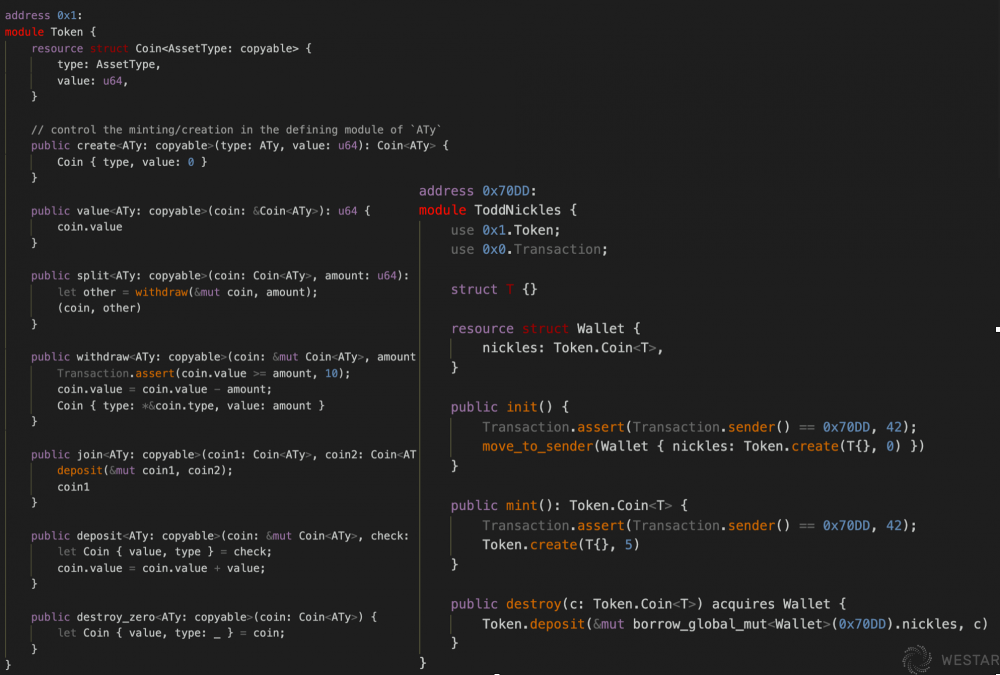Select "let Coin { value, type: _ } = coin;"

pos(171,633)
